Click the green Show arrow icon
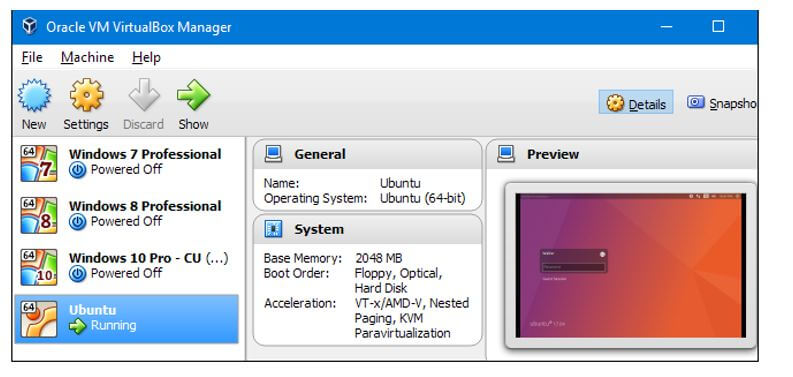 [193, 95]
